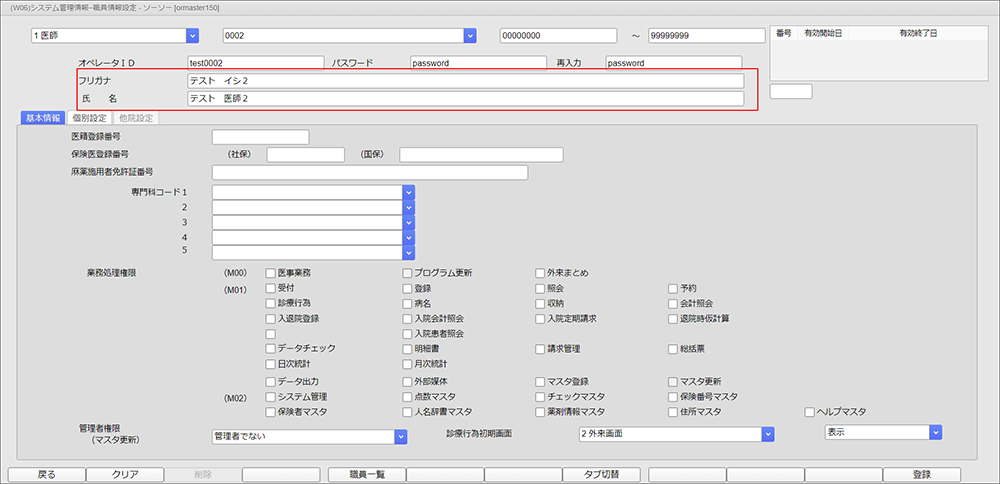Check the 病名 checkbox
The image size is (1000, 484).
(x=408, y=303)
